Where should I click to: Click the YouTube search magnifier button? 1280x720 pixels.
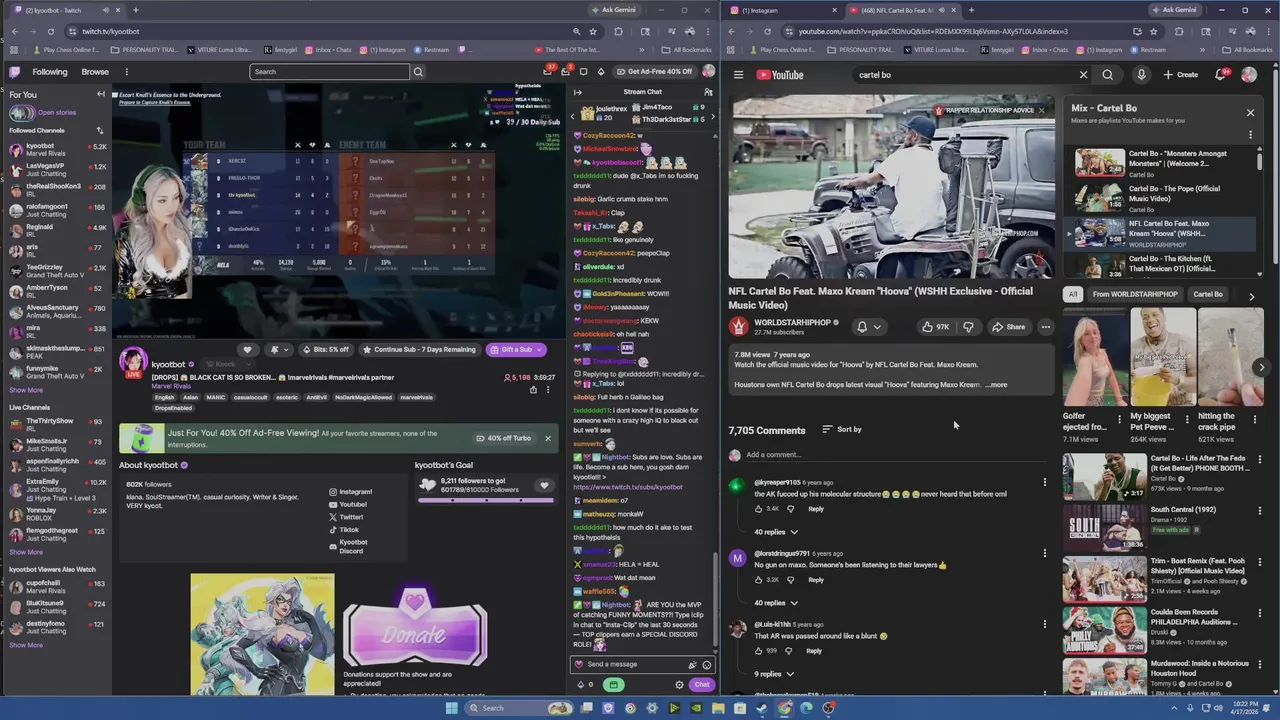pos(1108,75)
